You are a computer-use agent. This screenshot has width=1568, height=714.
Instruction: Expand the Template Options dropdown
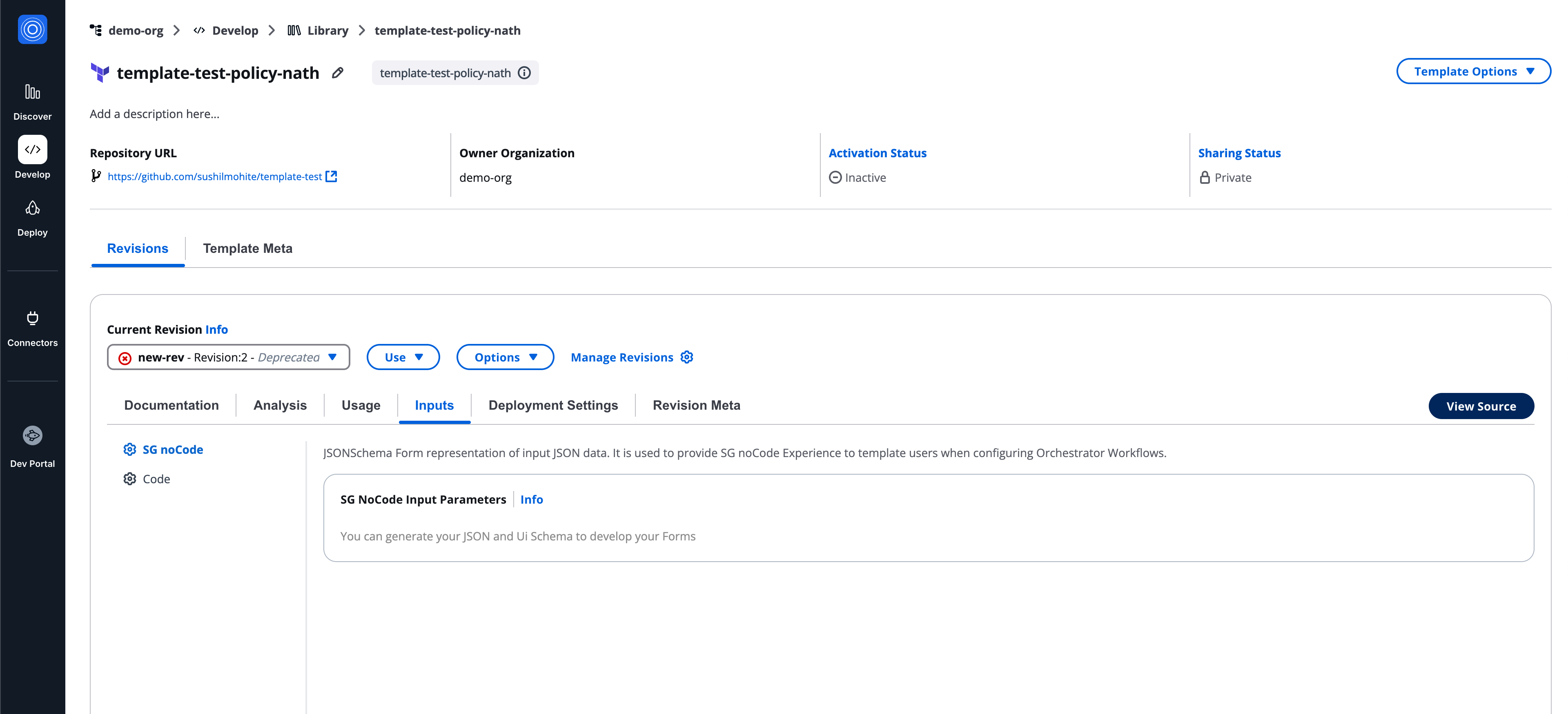coord(1473,71)
